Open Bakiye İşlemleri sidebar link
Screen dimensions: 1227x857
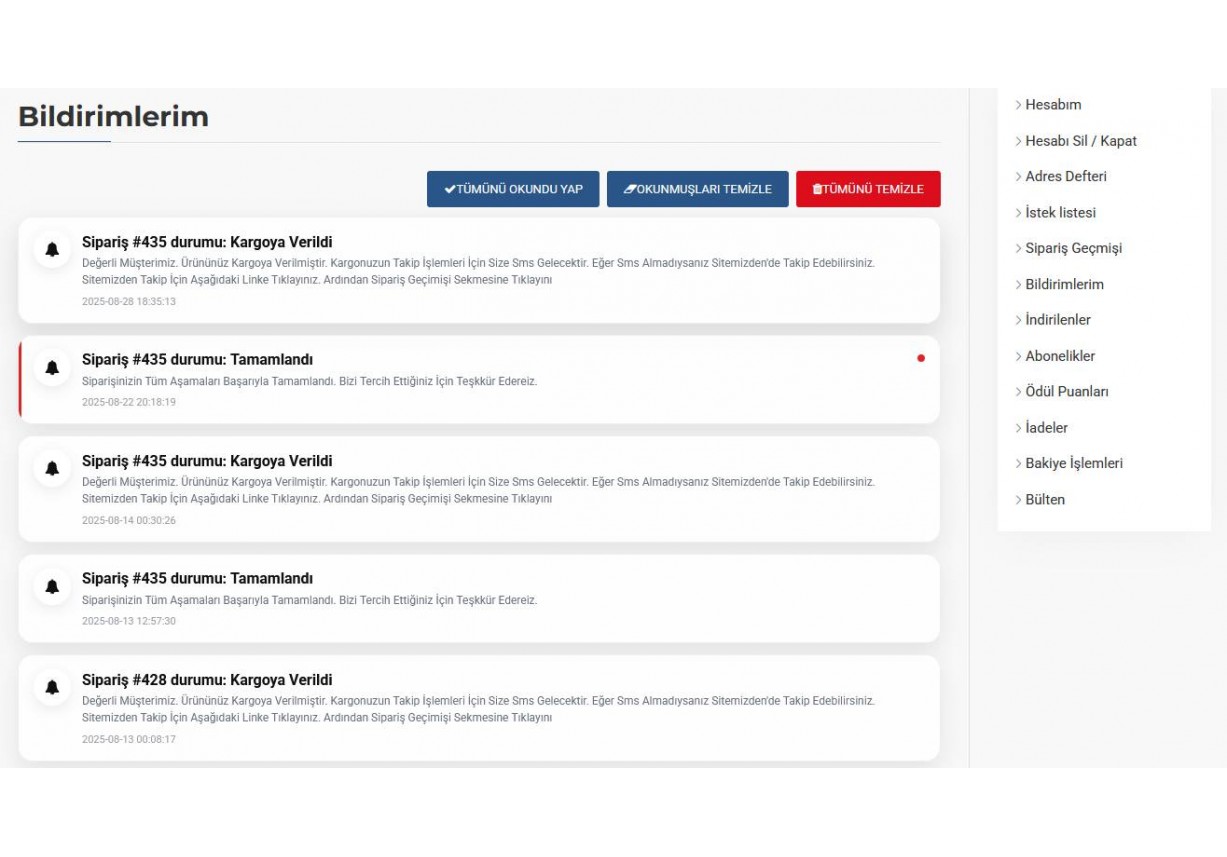pos(1073,464)
